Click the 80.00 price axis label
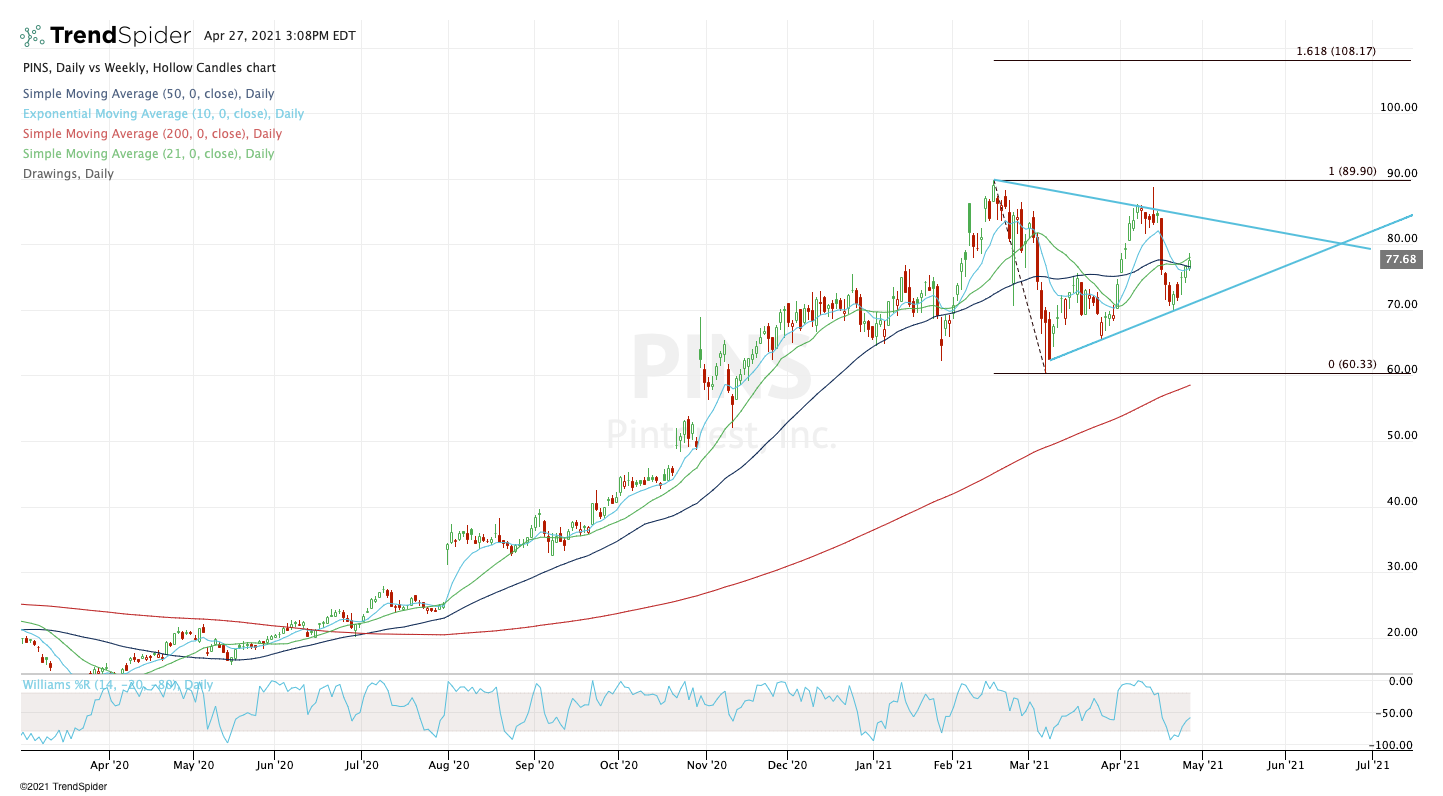This screenshot has height=796, width=1443. 1400,239
